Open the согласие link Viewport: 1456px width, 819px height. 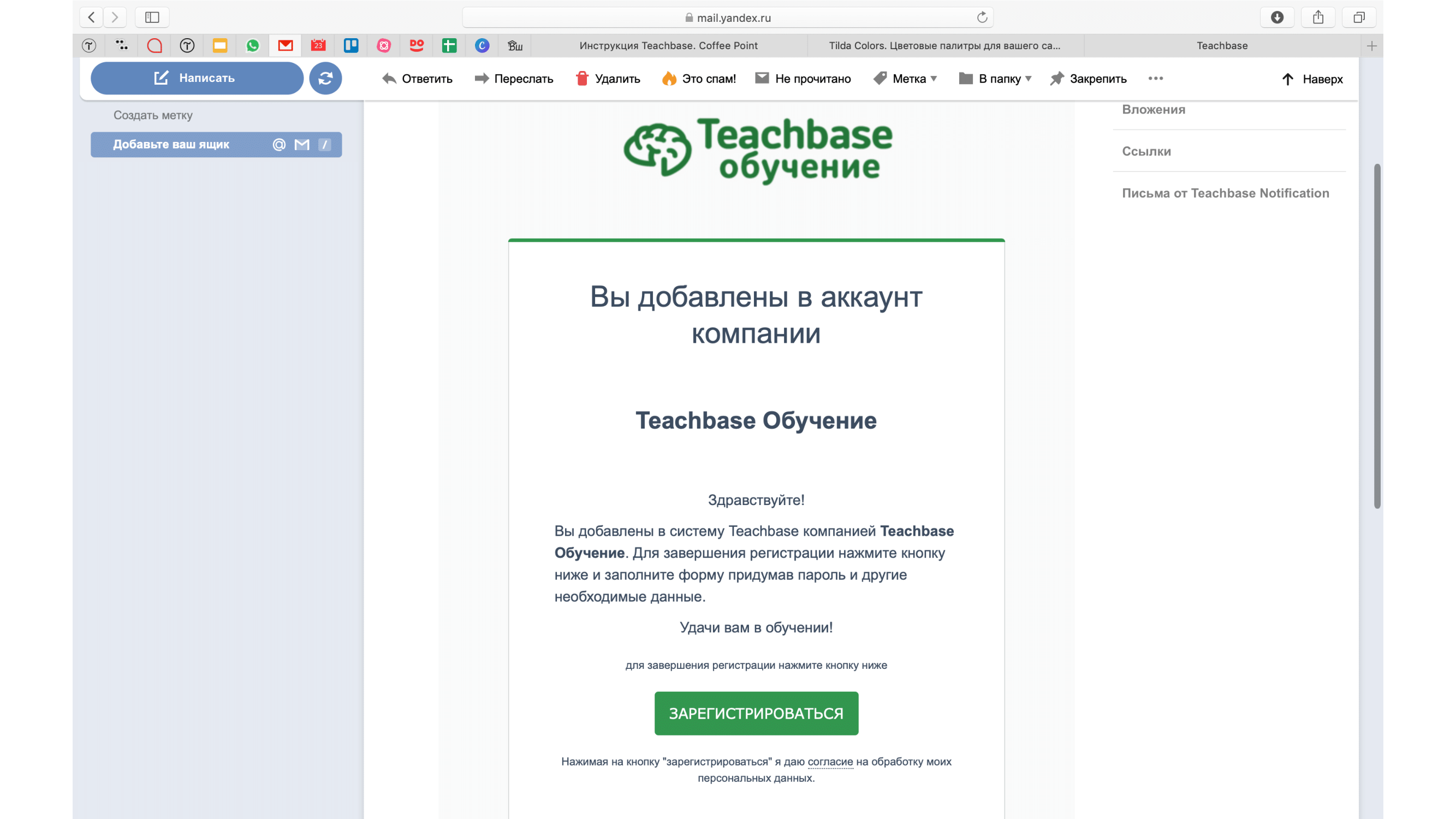coord(830,761)
